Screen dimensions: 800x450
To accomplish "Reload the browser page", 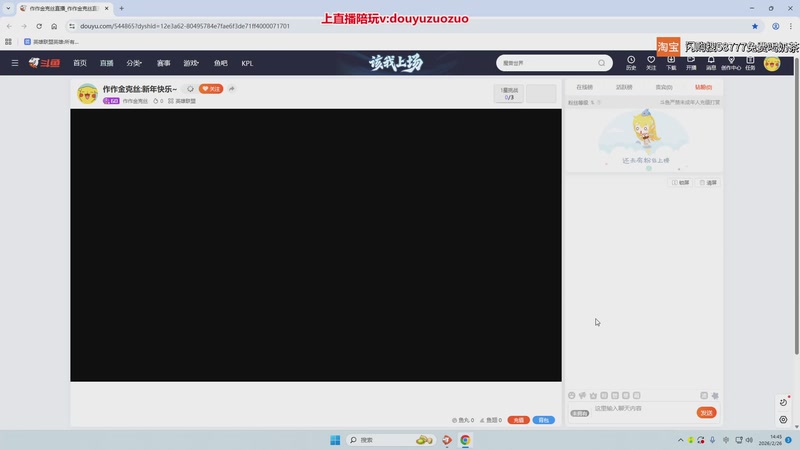I will pos(39,26).
